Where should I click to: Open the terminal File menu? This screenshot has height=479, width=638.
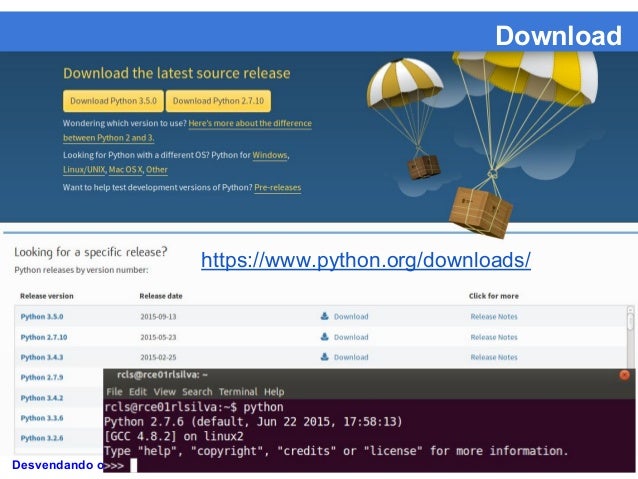click(x=114, y=392)
